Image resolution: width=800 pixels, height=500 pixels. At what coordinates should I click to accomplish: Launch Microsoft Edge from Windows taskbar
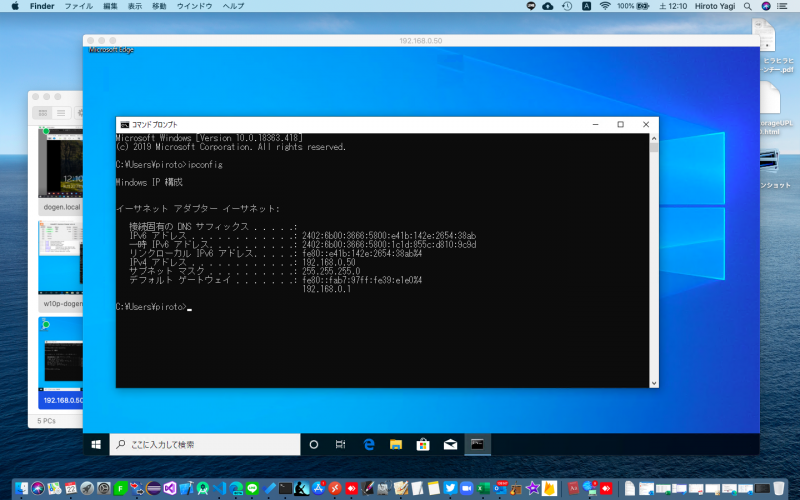368,444
